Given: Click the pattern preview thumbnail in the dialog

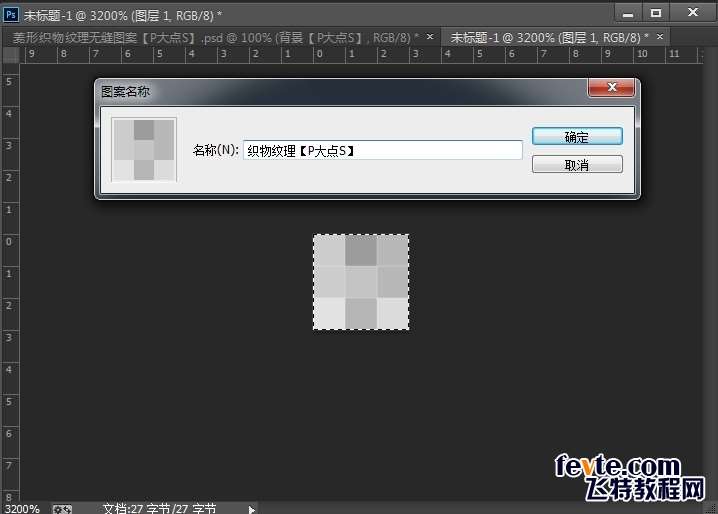Looking at the screenshot, I should tap(144, 150).
